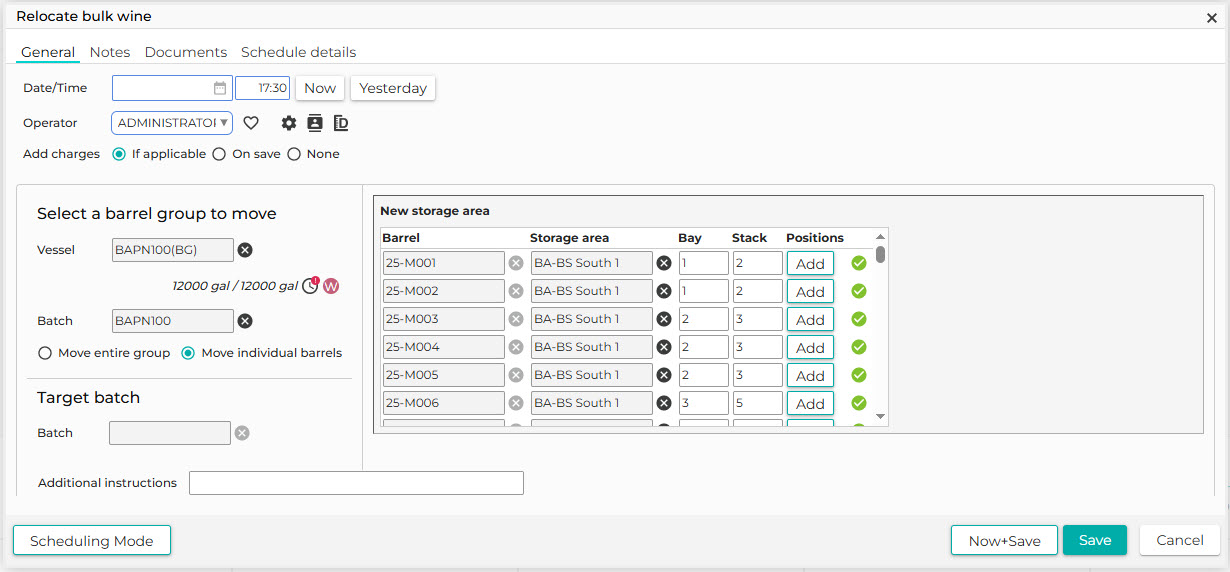The width and height of the screenshot is (1230, 572).
Task: Remove barrel 25-M002 from list
Action: click(x=516, y=291)
